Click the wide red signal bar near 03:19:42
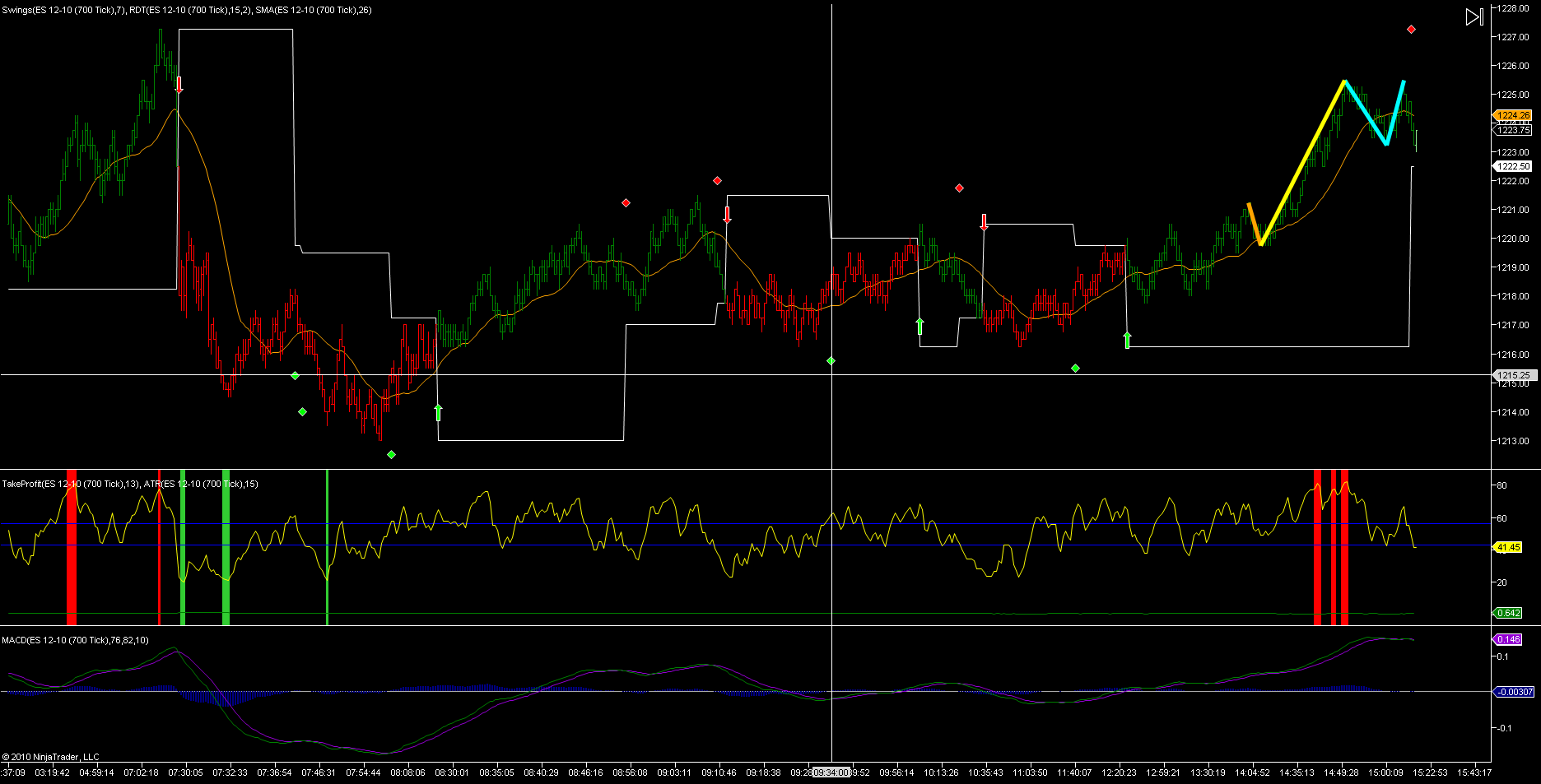This screenshot has width=1541, height=784. click(72, 547)
